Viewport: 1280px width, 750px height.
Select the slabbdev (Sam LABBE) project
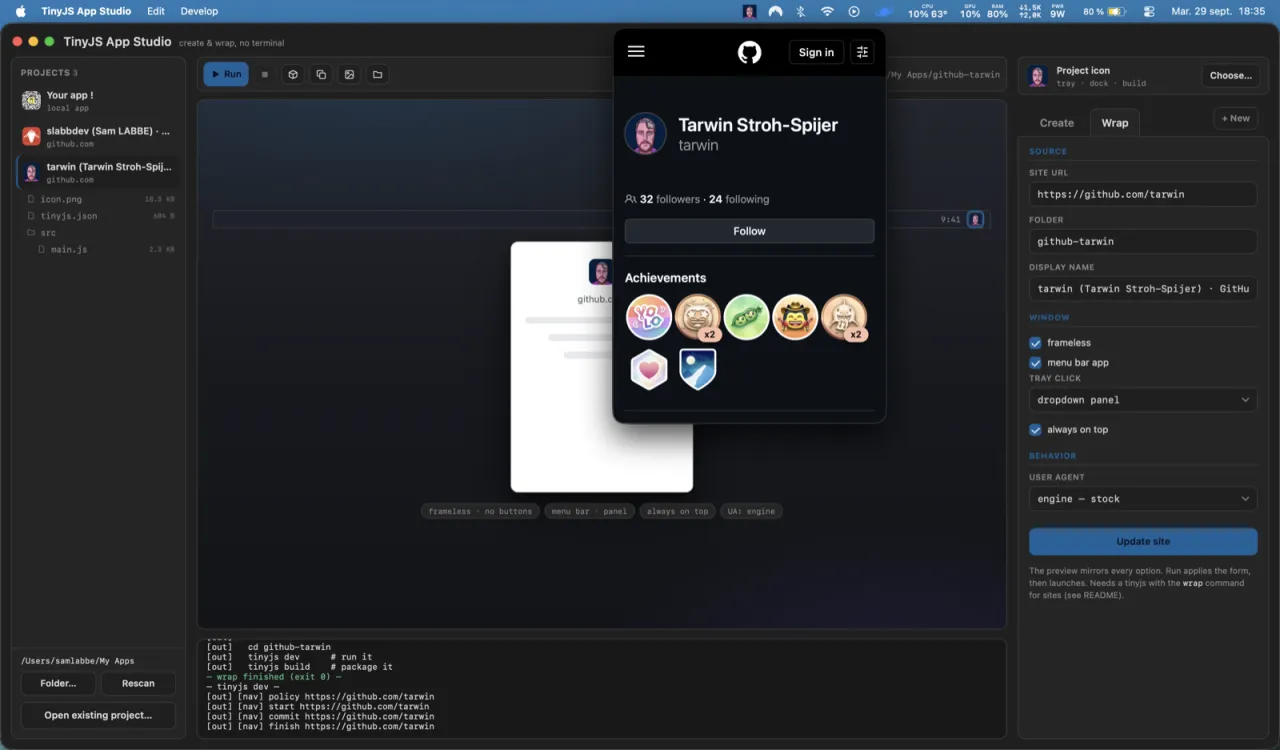pyautogui.click(x=98, y=136)
